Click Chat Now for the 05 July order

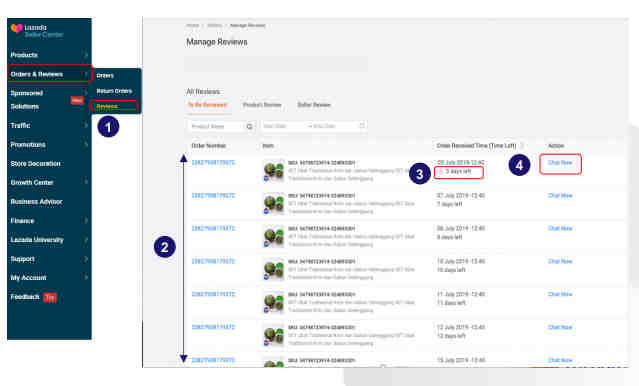coord(560,163)
